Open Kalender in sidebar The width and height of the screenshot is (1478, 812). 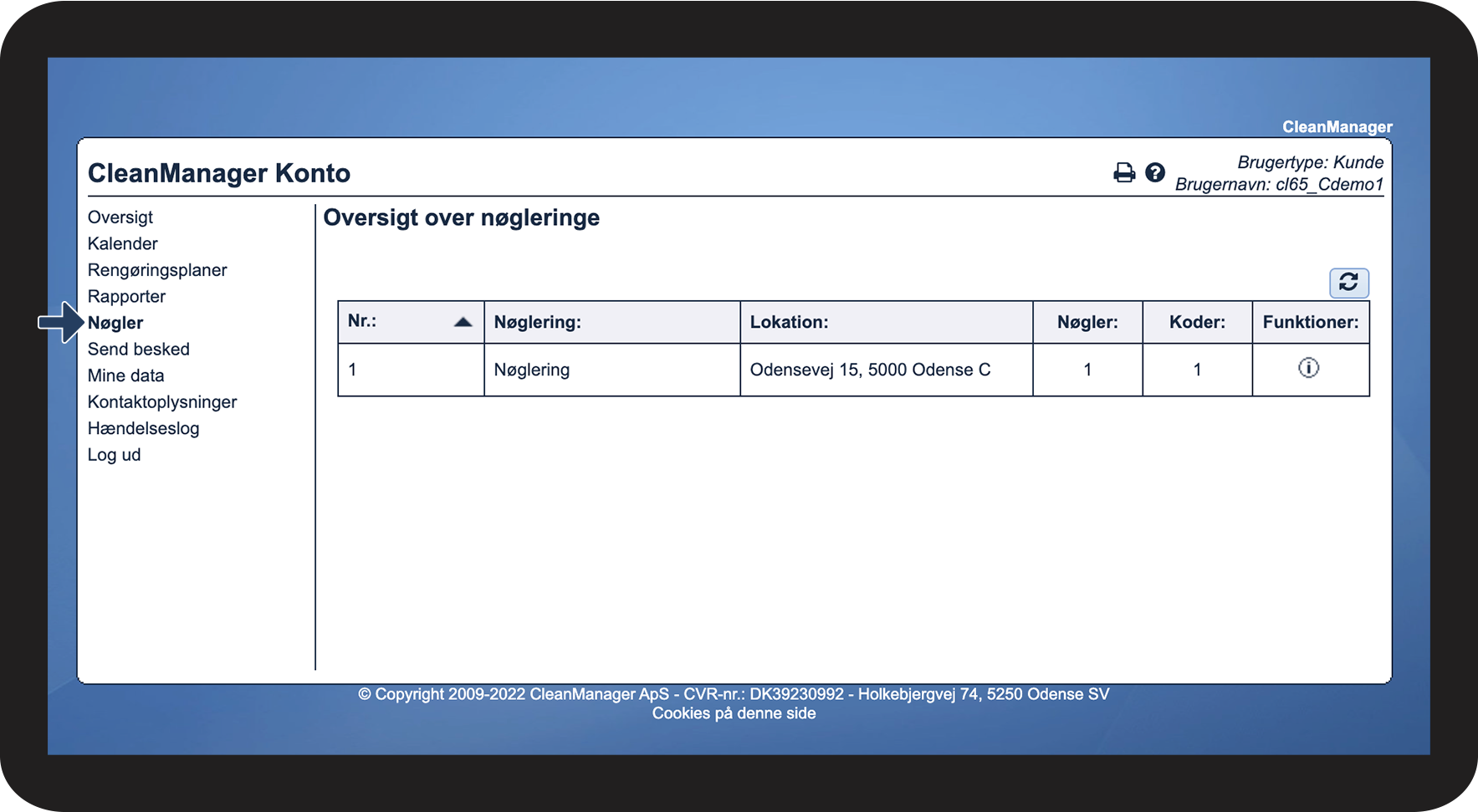[123, 243]
